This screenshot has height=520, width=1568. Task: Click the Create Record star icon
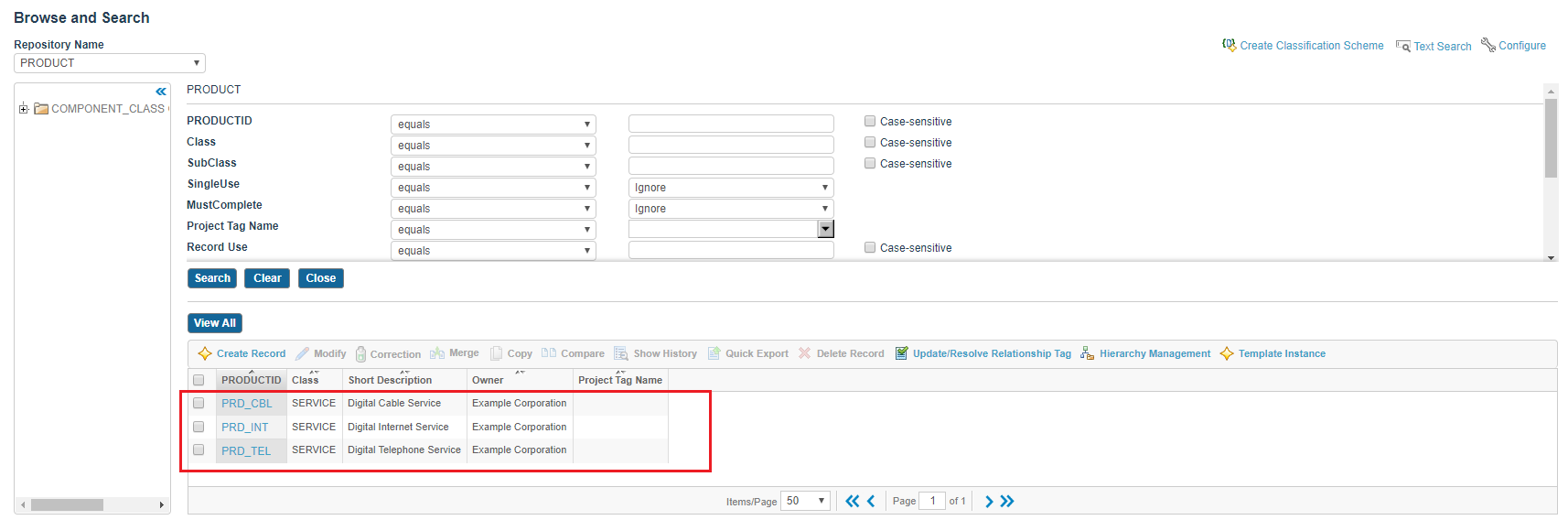205,353
